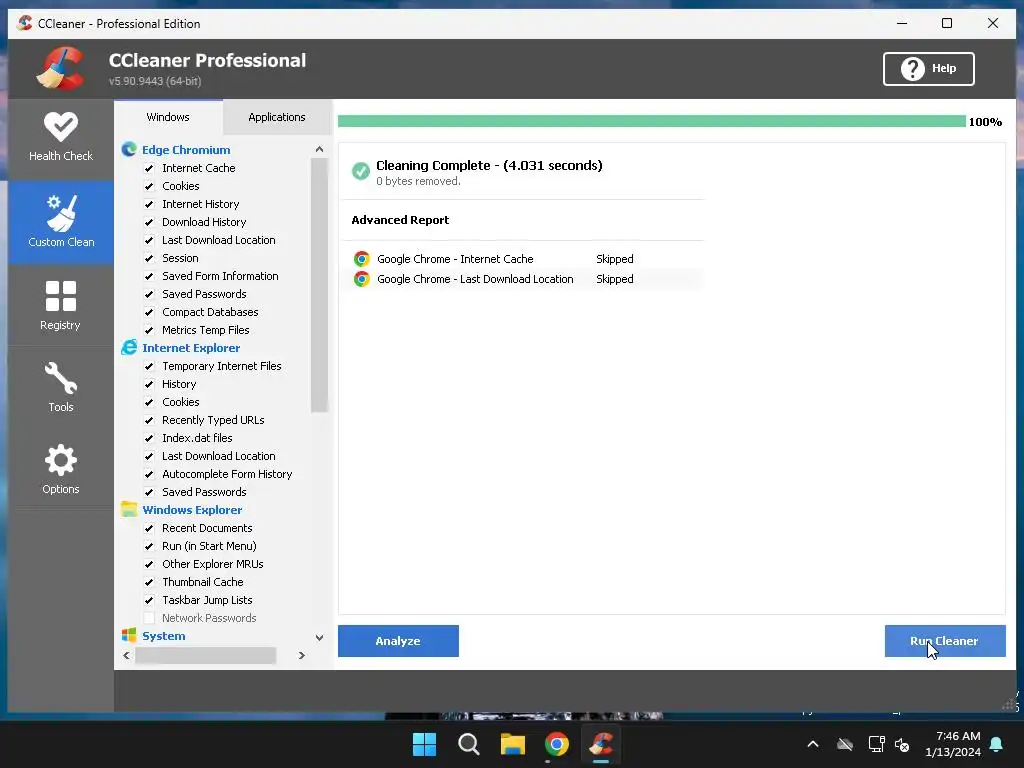Toggle Autocomplete Form History checkbox
Viewport: 1024px width, 768px height.
click(x=149, y=474)
